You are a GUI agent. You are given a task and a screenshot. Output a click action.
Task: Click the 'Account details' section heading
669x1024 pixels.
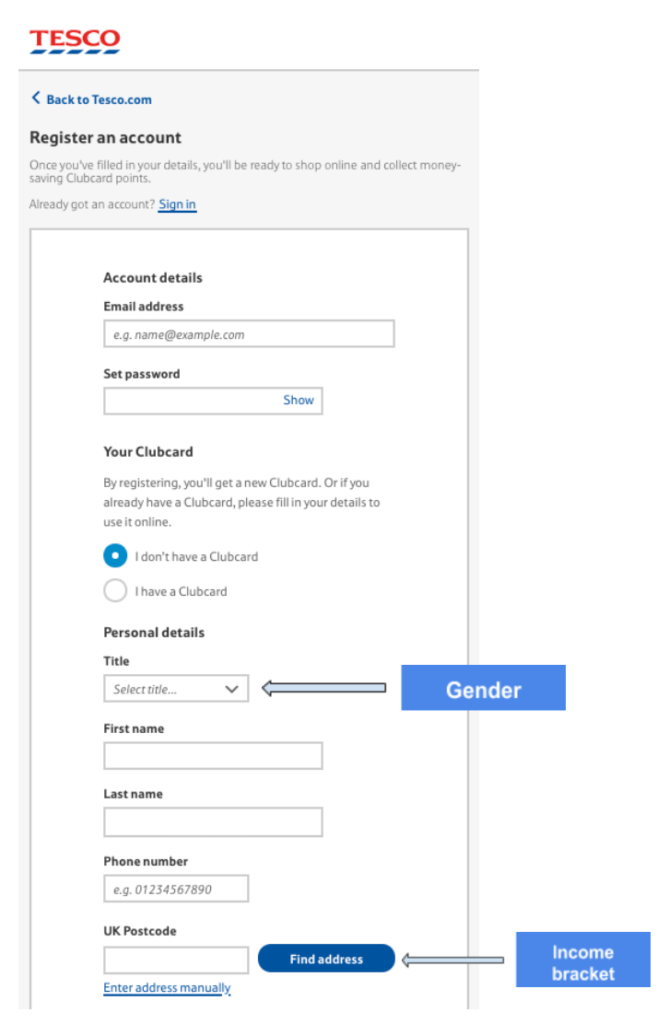153,278
